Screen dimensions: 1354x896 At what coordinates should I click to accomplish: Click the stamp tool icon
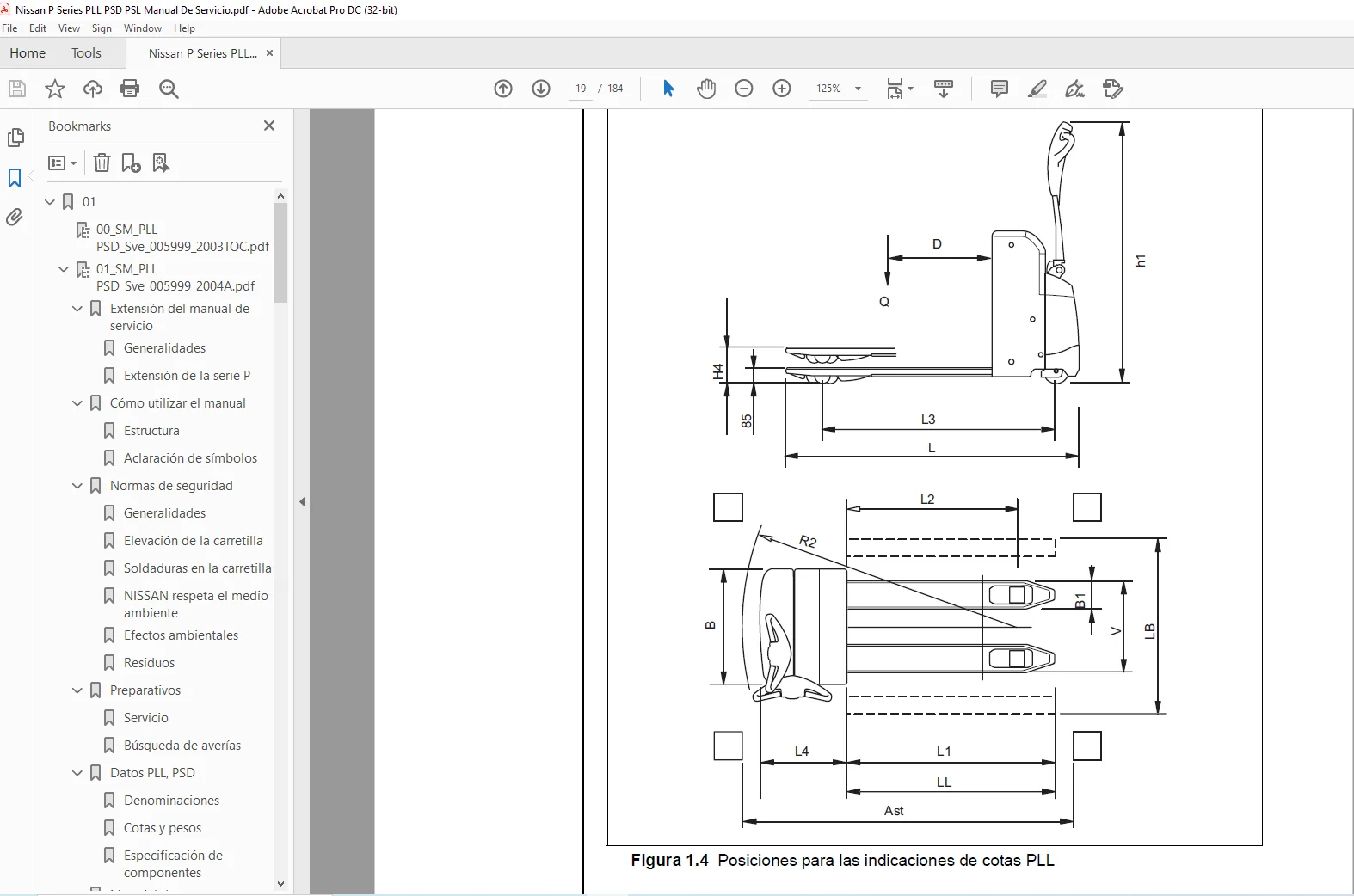(1113, 89)
